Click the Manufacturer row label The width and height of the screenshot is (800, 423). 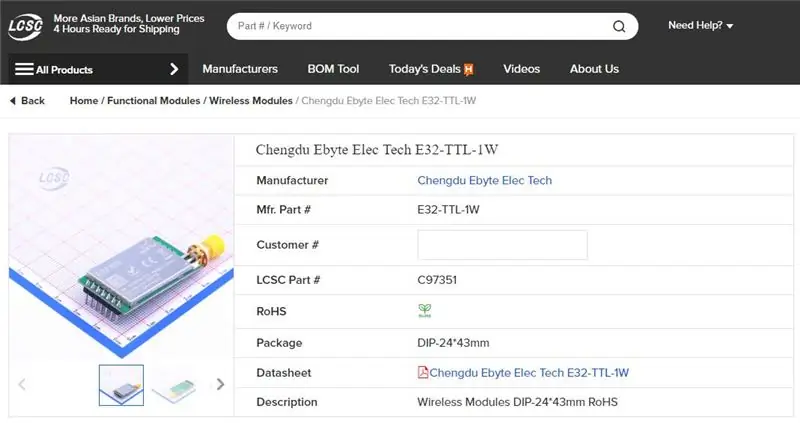click(x=292, y=181)
